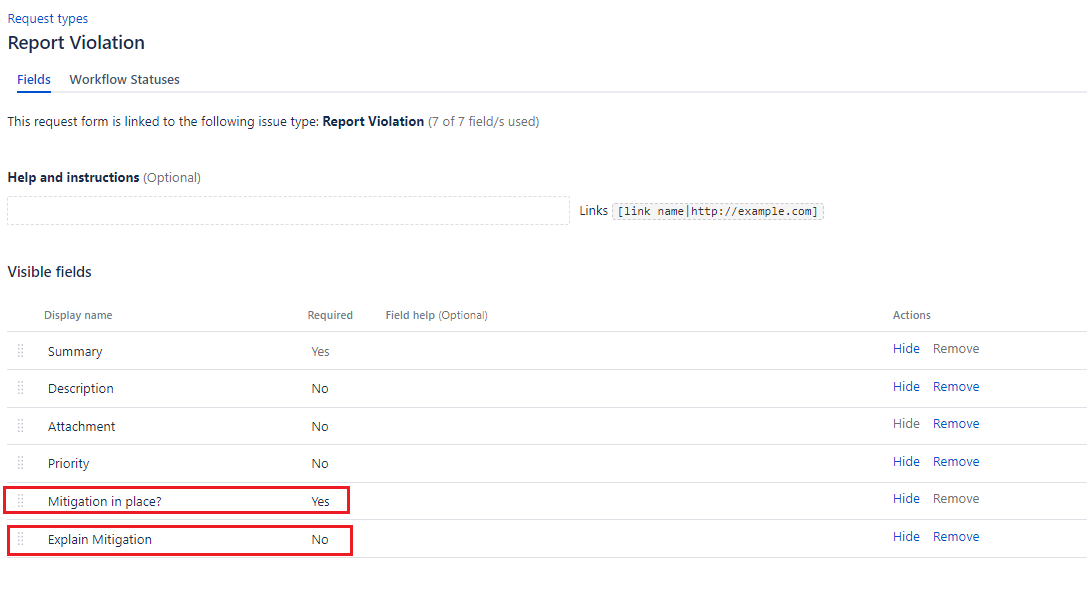This screenshot has width=1087, height=590.
Task: Remove the Priority field
Action: 956,461
